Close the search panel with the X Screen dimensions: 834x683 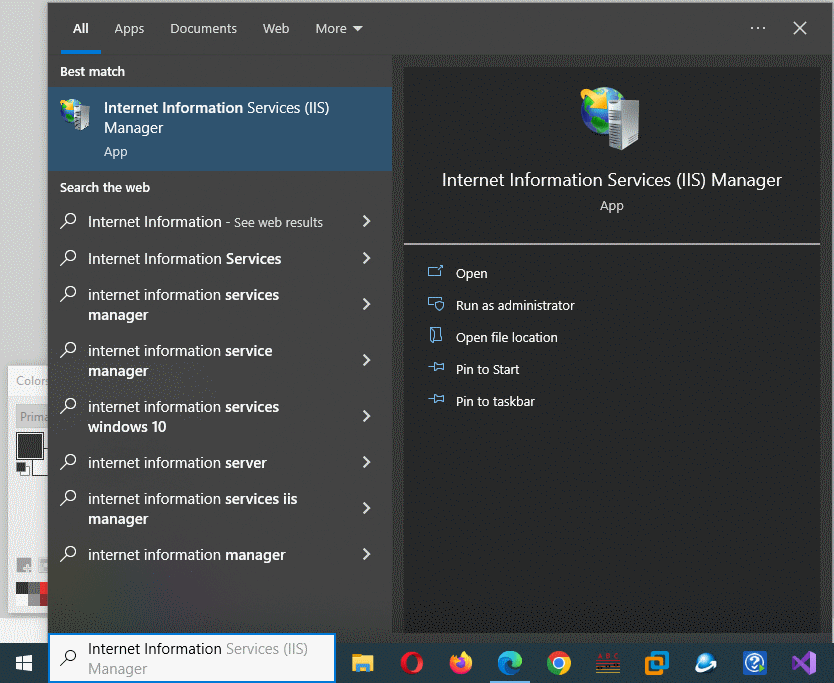pyautogui.click(x=800, y=28)
